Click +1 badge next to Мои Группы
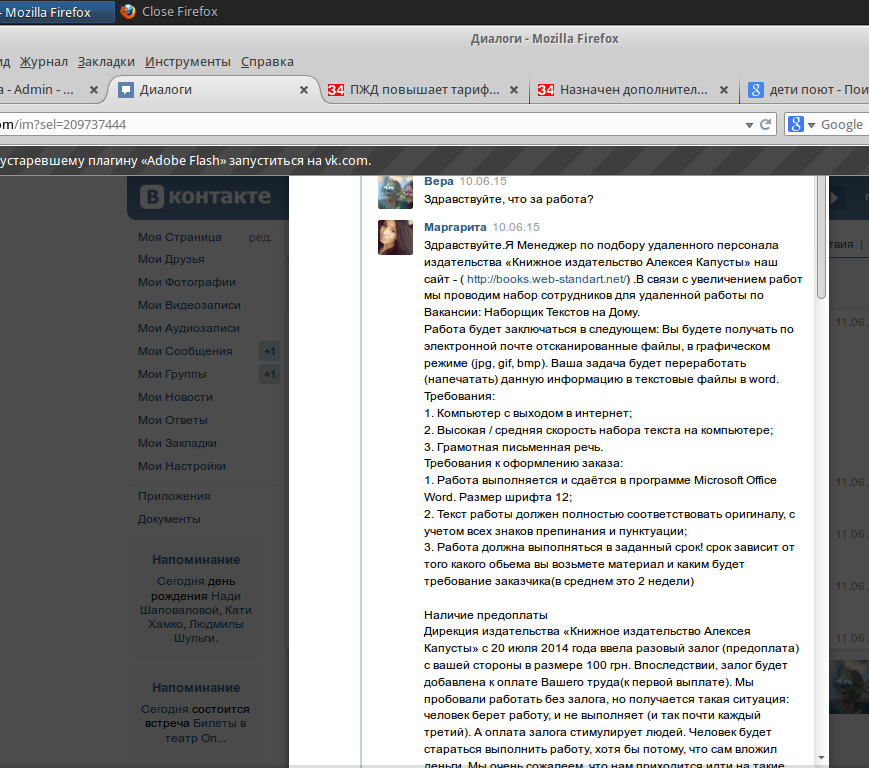The height and width of the screenshot is (768, 869). (x=269, y=375)
